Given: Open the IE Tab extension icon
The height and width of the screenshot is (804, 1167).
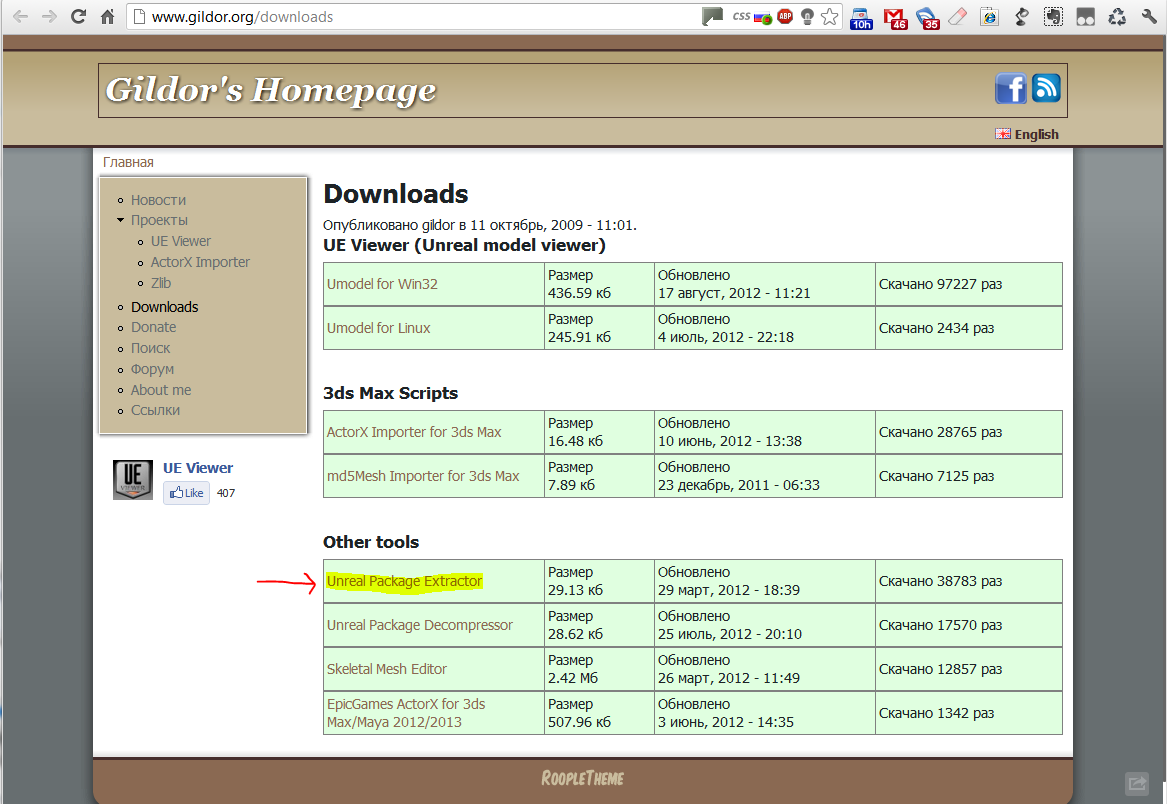Looking at the screenshot, I should pyautogui.click(x=989, y=16).
